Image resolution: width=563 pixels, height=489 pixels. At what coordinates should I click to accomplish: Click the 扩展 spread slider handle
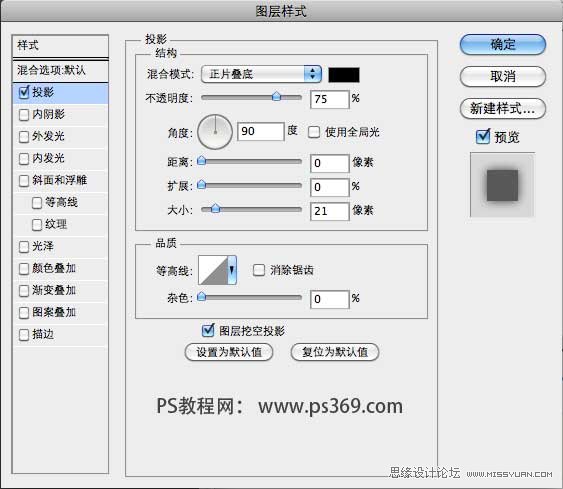(202, 185)
